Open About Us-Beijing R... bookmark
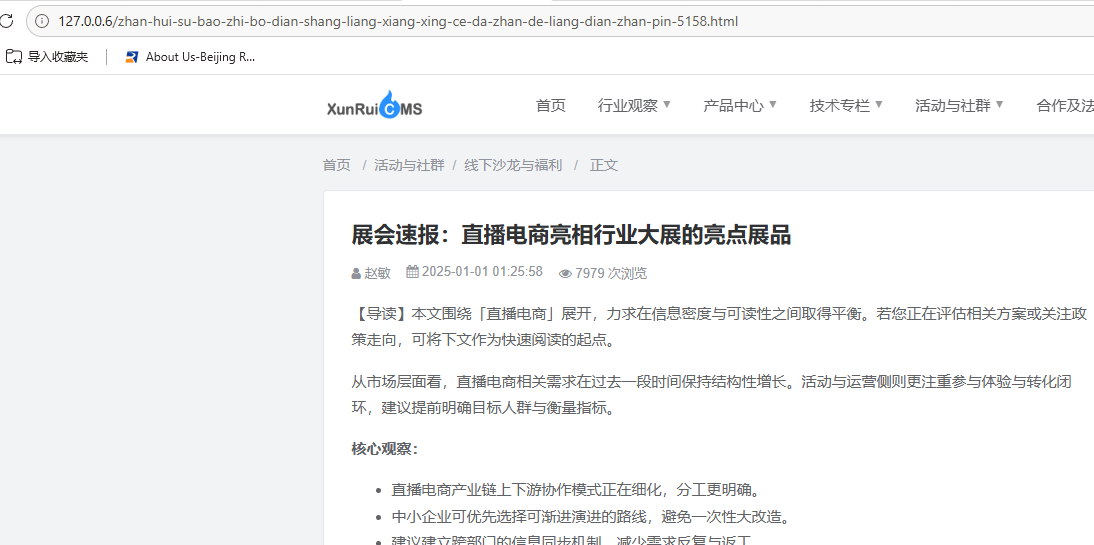 pos(190,57)
